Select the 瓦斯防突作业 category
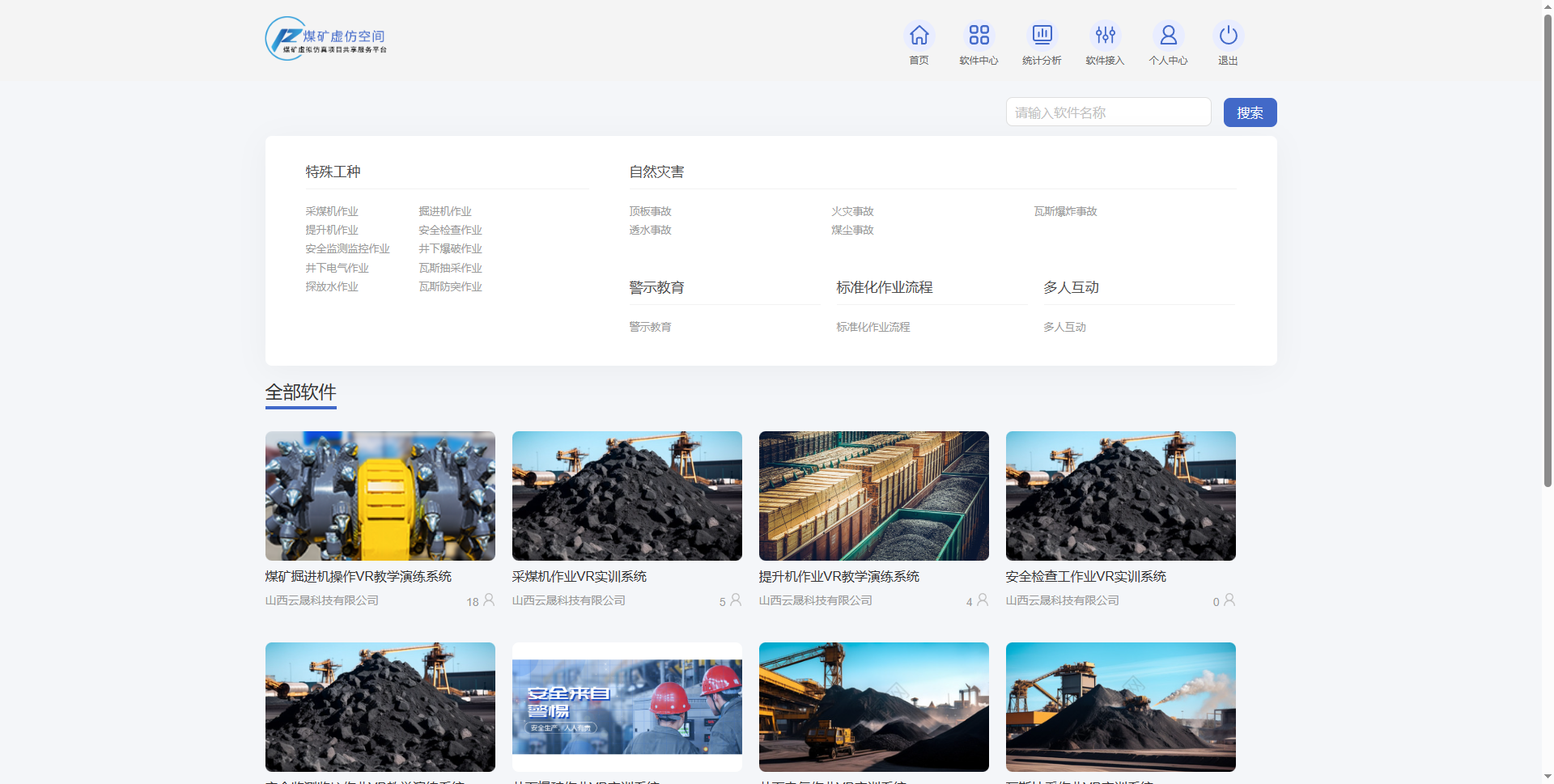 tap(450, 286)
